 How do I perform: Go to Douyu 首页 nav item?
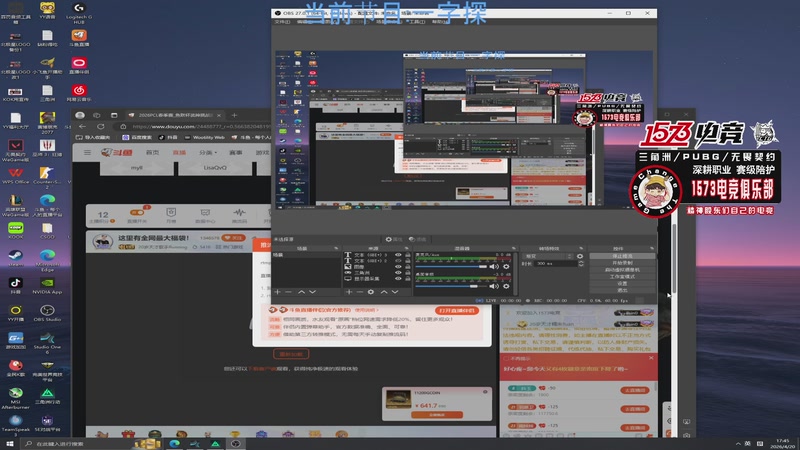153,153
